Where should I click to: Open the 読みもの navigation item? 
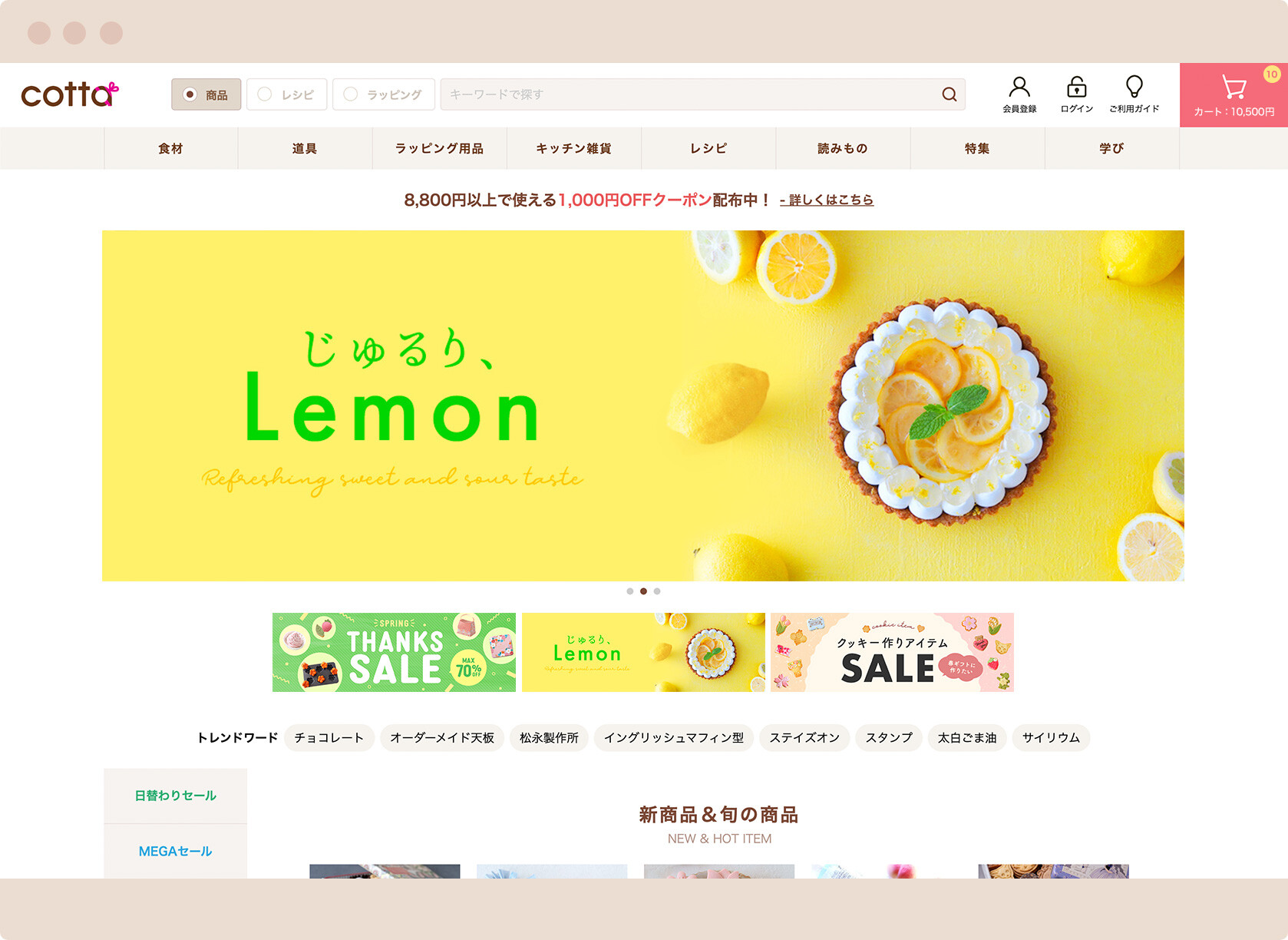(x=843, y=148)
